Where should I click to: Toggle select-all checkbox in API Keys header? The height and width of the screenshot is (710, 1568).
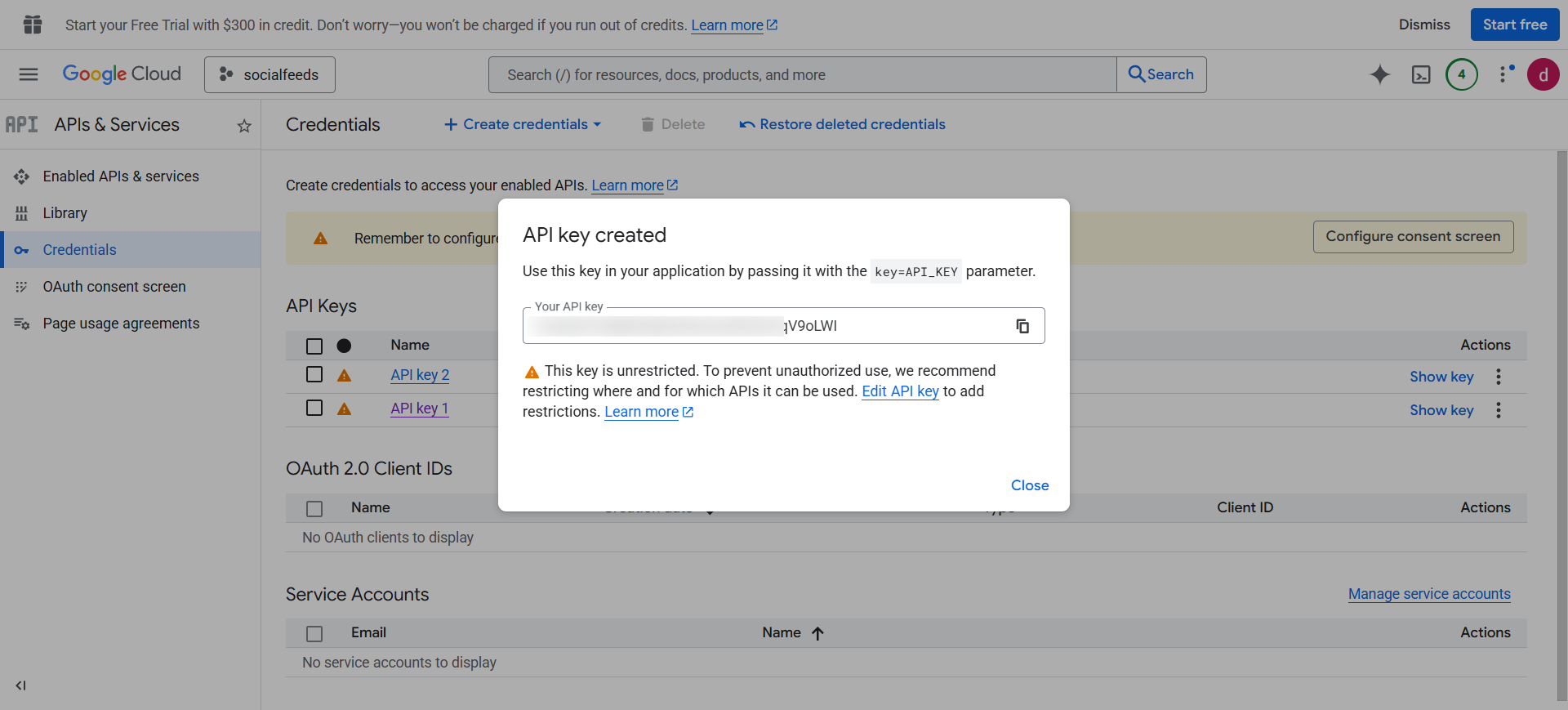tap(314, 346)
